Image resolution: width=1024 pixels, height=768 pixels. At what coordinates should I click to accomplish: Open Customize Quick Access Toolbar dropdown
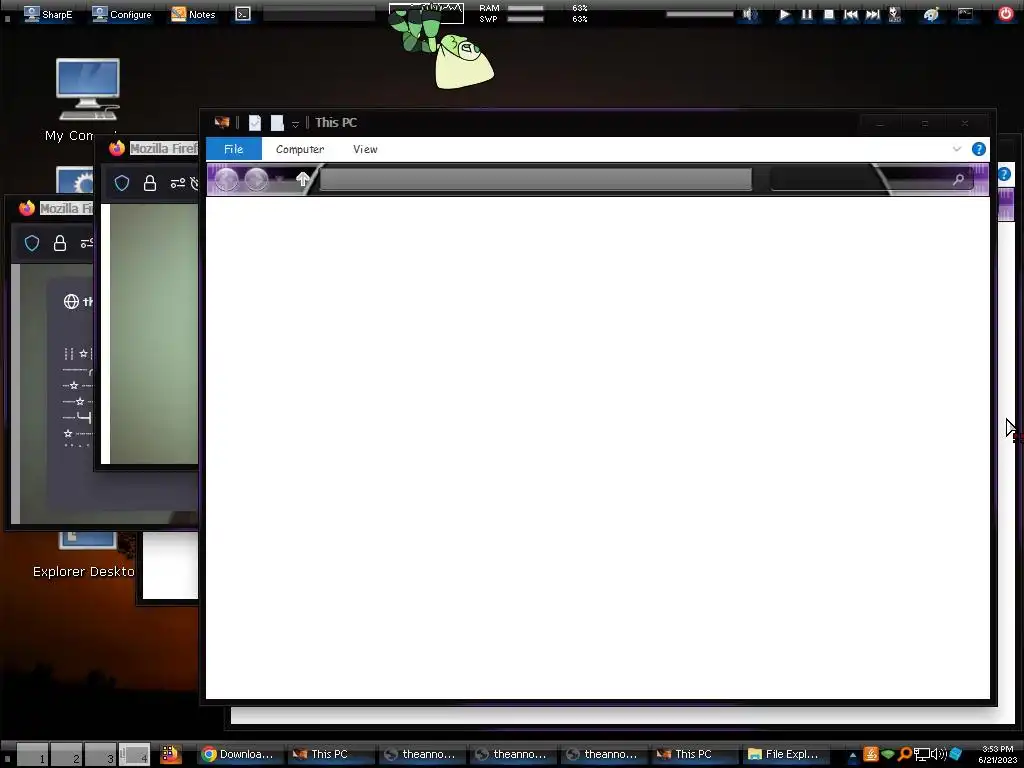[295, 123]
